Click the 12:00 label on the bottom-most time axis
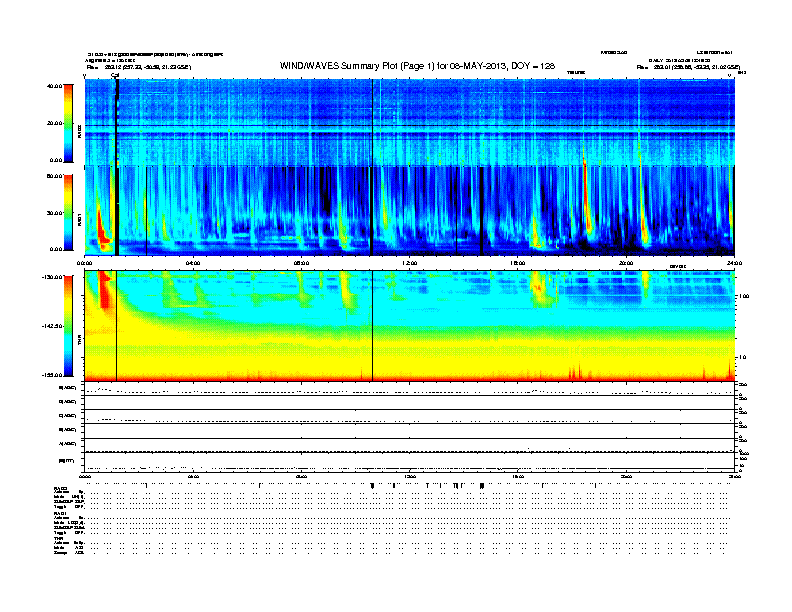The image size is (792, 612). (409, 476)
